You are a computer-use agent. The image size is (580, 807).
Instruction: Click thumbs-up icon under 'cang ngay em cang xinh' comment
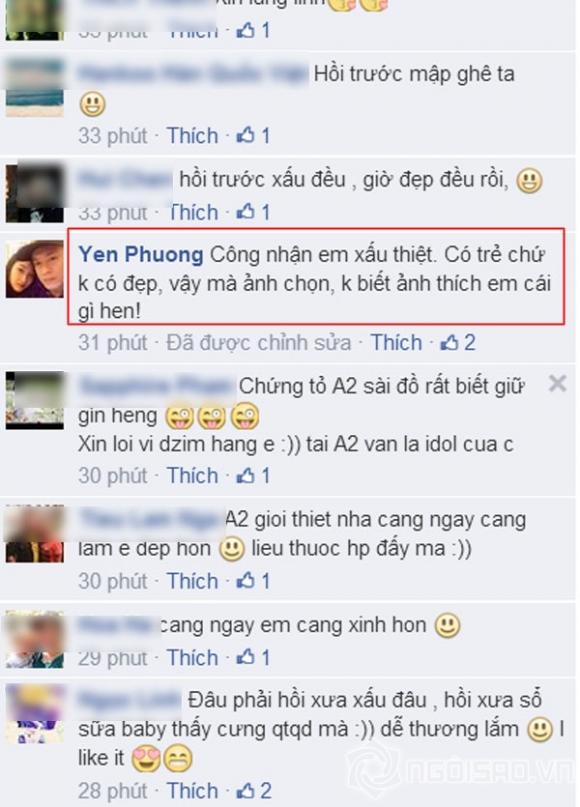[x=245, y=657]
